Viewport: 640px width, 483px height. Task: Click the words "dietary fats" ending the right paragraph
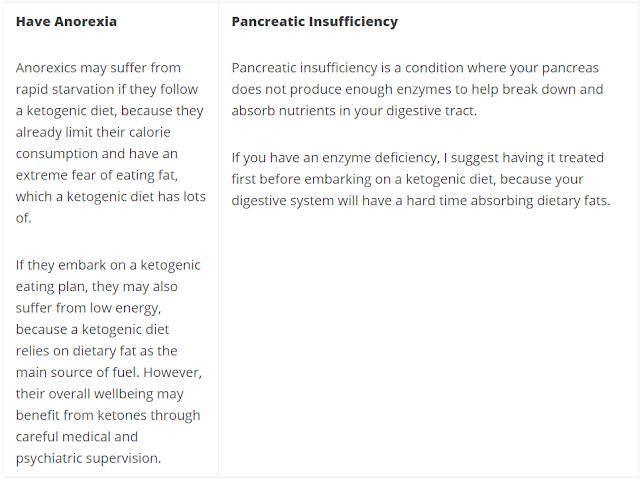point(568,201)
